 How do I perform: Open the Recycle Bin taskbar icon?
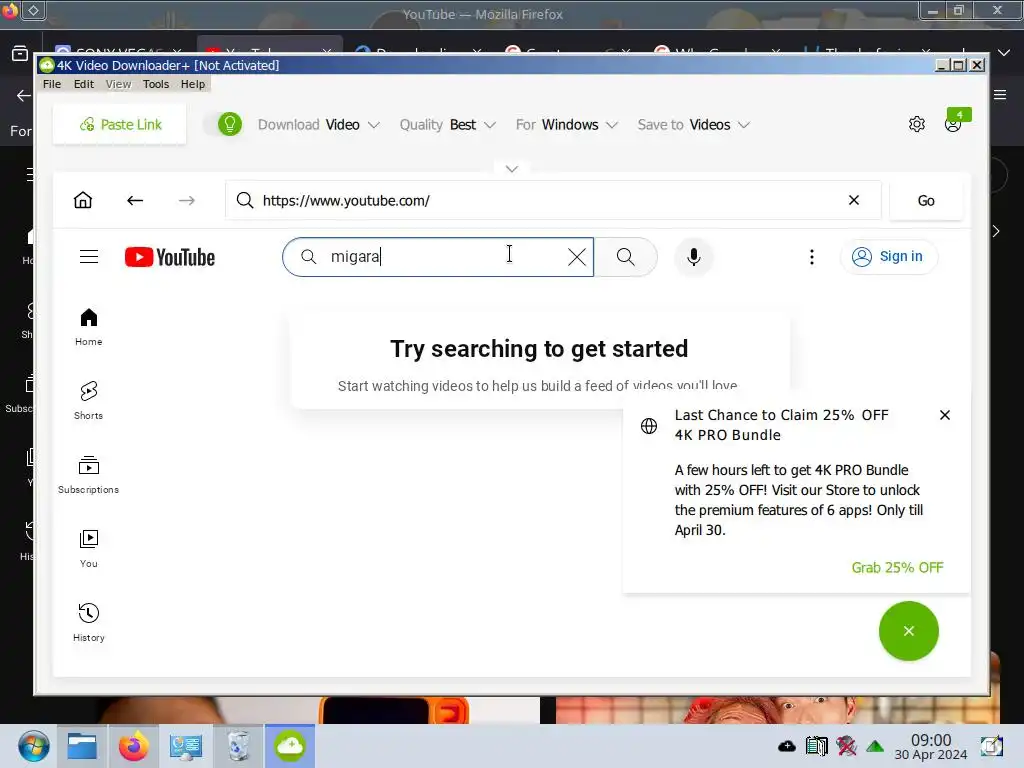click(x=238, y=746)
